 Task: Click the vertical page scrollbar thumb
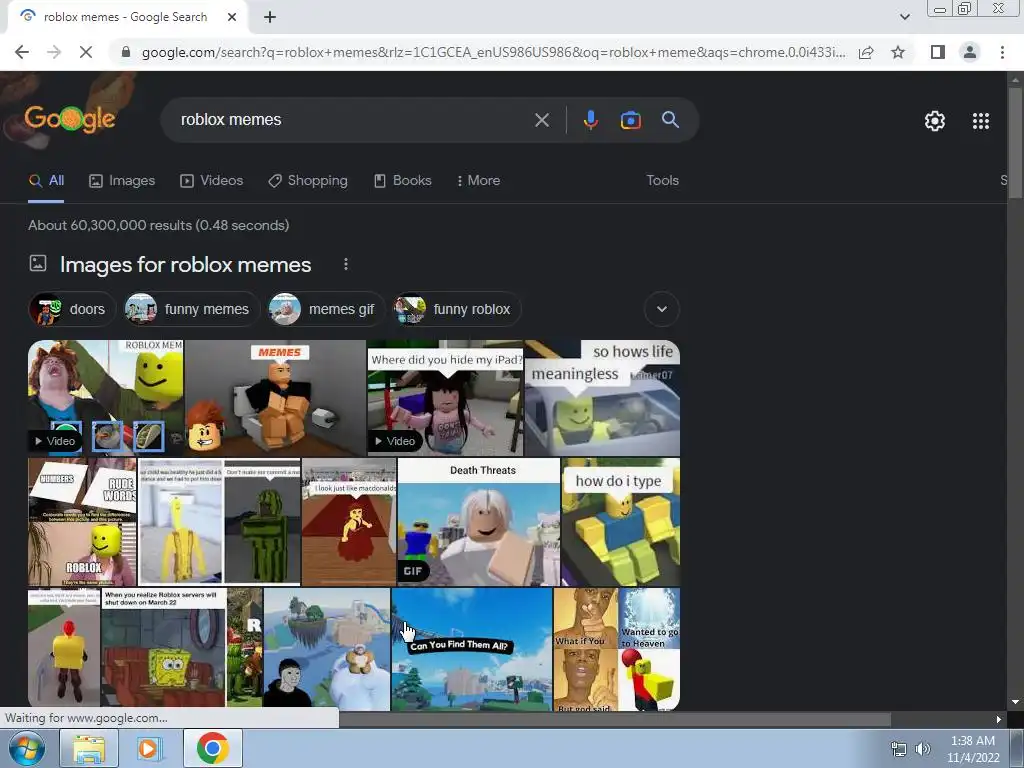(x=1015, y=142)
